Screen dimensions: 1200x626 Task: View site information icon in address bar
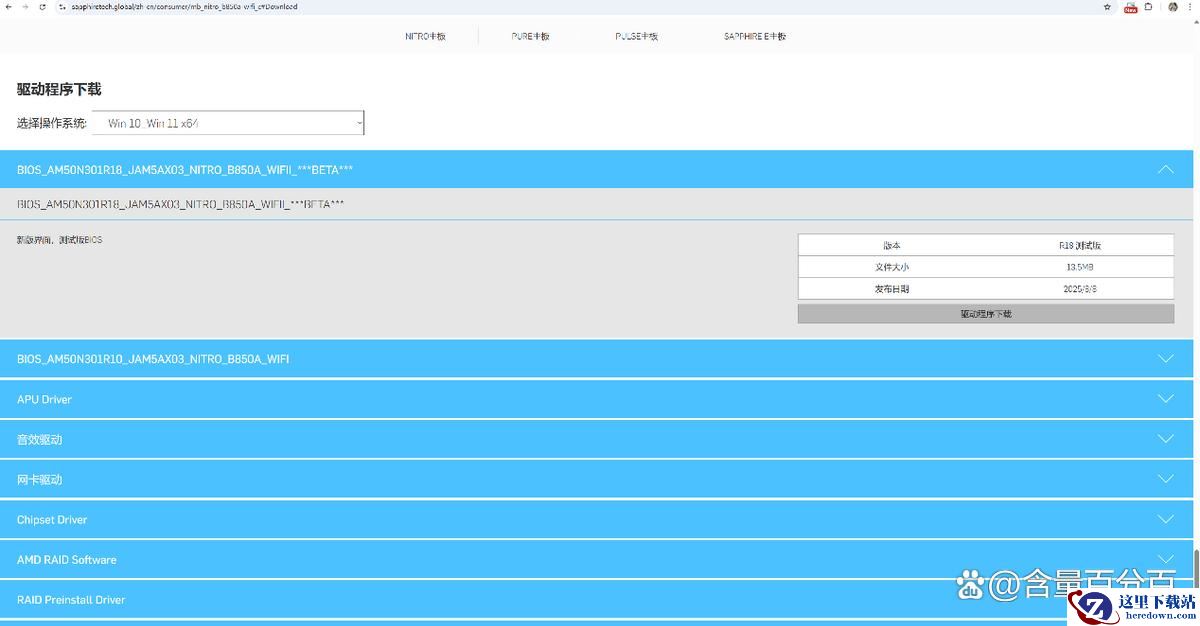[x=61, y=6]
